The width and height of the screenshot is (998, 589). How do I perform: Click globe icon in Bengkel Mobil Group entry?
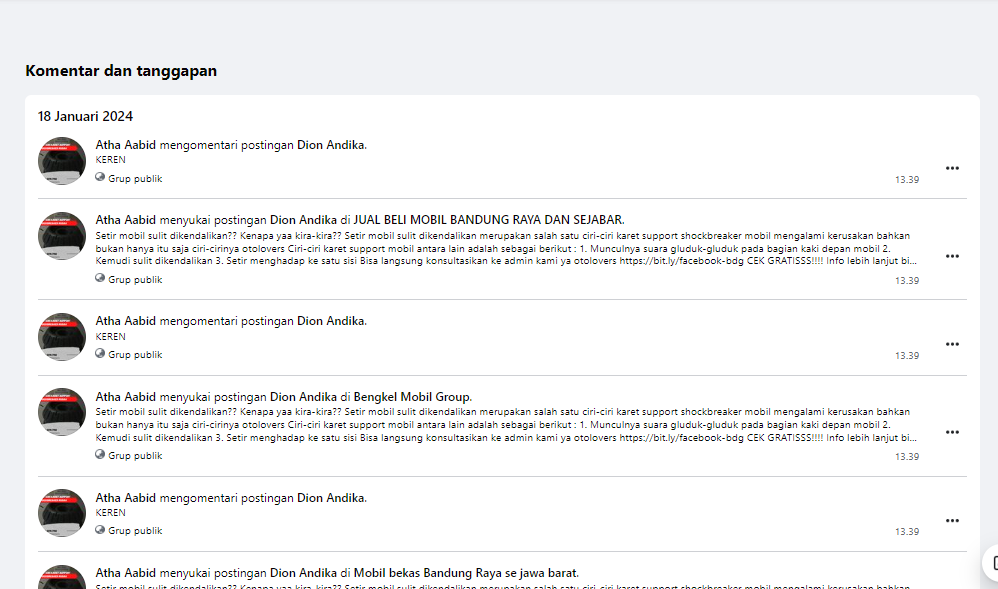coord(100,455)
